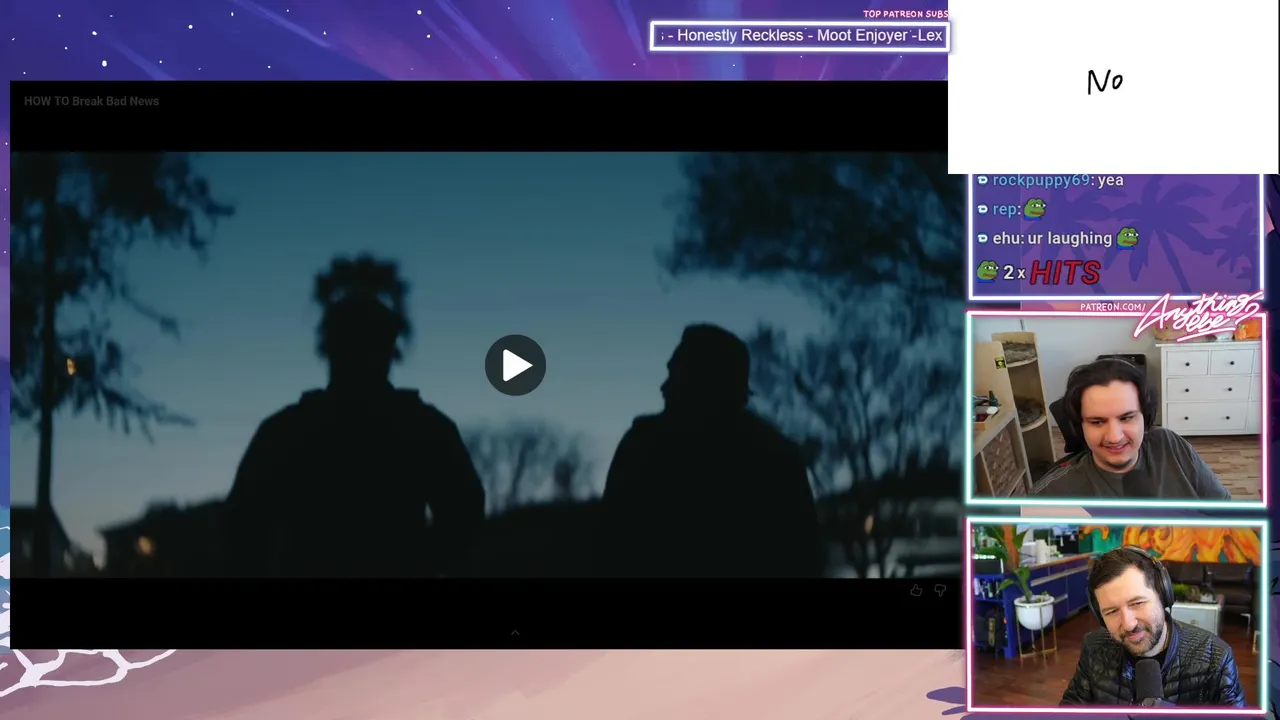1280x720 pixels.
Task: Click the badge icon next to rockpuppy69
Action: (982, 180)
